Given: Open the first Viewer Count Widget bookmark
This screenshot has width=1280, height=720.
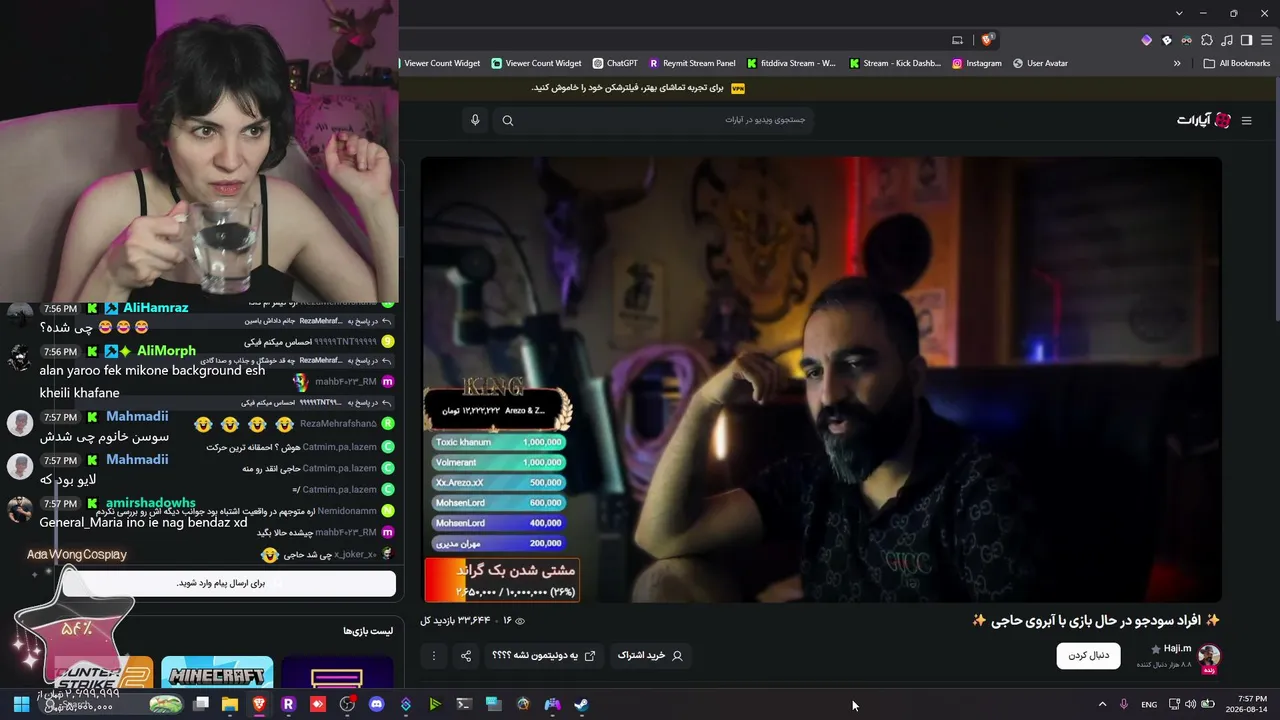Looking at the screenshot, I should click(438, 63).
